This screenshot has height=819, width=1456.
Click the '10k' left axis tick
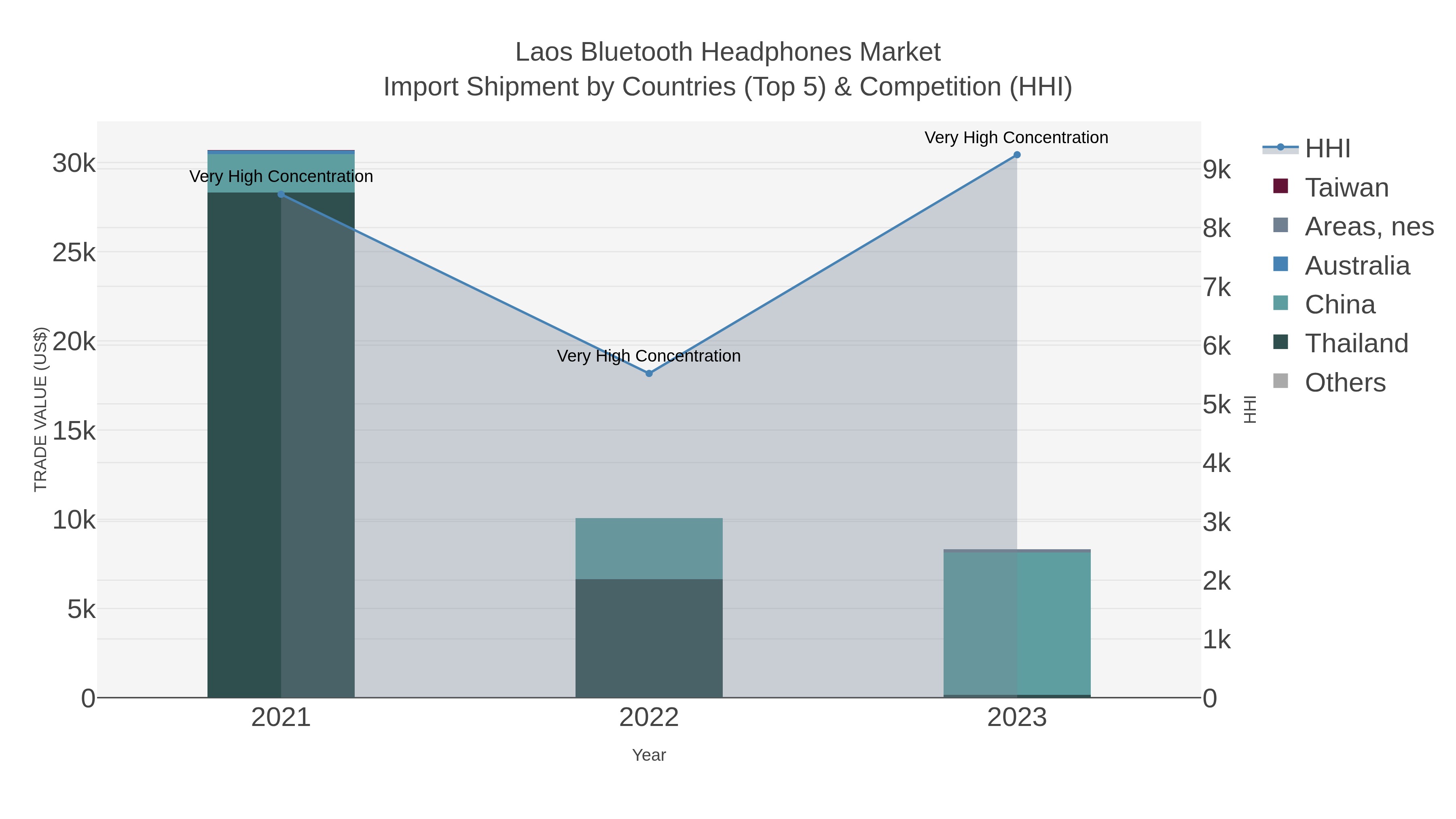pos(74,520)
